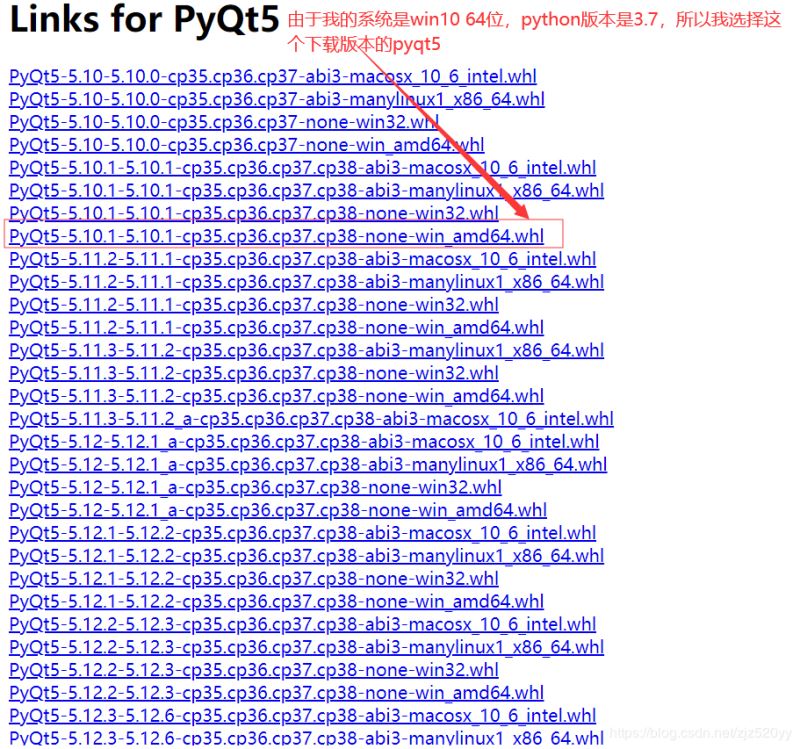Download PyQt5-5.11.3-5.11.2 none-win32.whl
Screen dimensions: 800x749
(x=254, y=373)
